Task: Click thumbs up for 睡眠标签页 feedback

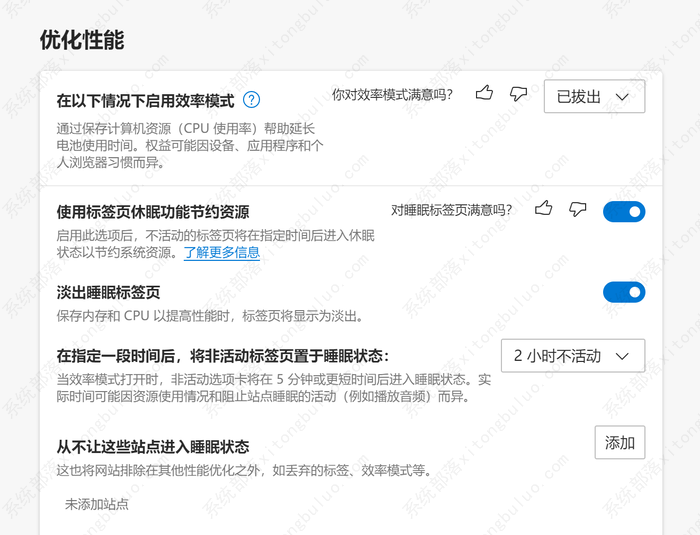Action: [x=544, y=209]
